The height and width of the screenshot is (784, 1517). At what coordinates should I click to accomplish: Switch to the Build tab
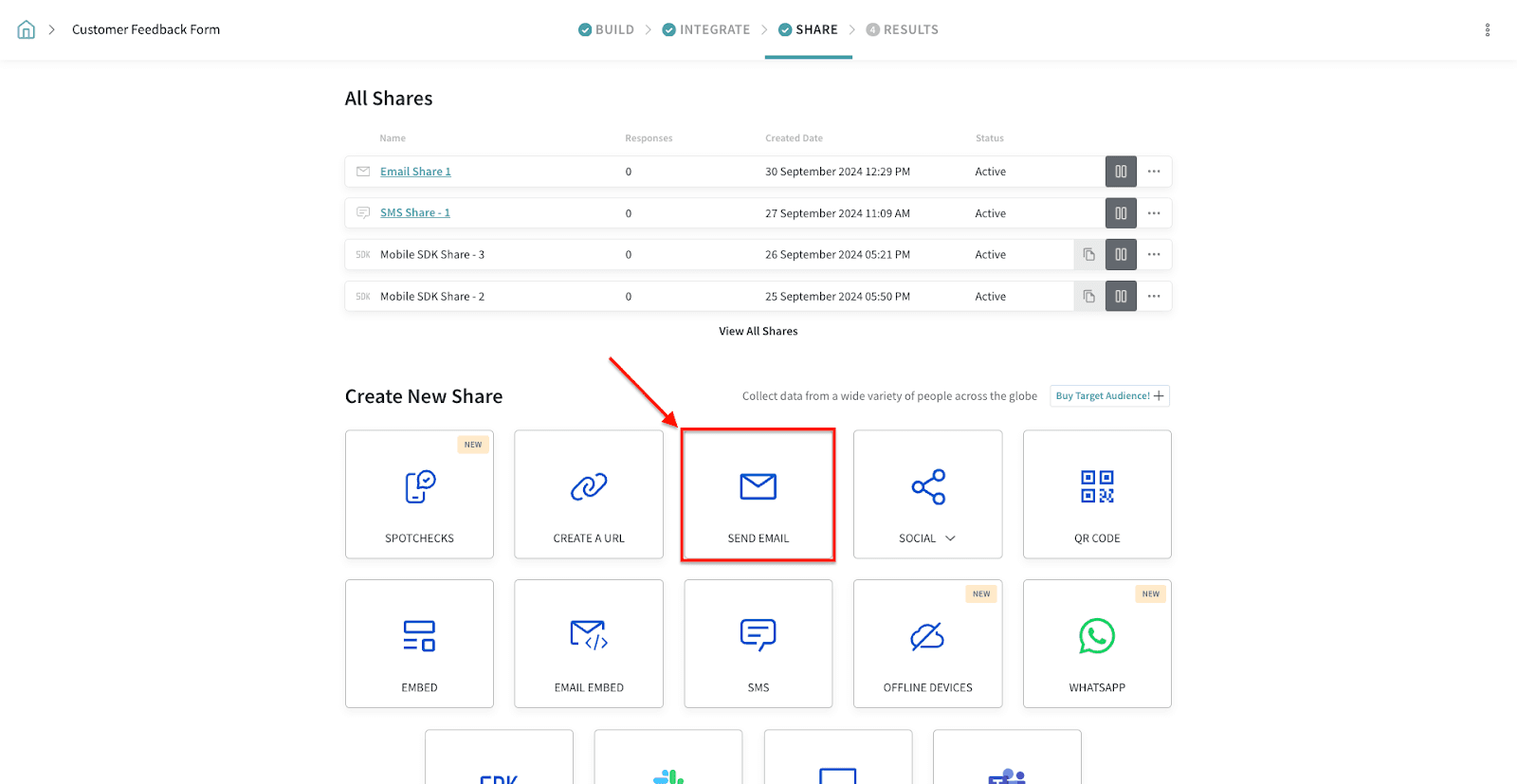coord(607,29)
